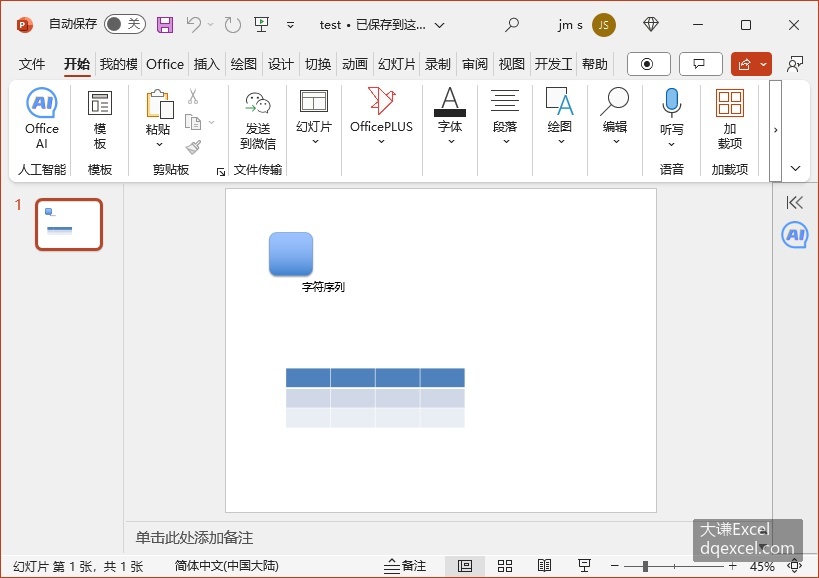Save the presentation with floppy icon

pyautogui.click(x=165, y=25)
